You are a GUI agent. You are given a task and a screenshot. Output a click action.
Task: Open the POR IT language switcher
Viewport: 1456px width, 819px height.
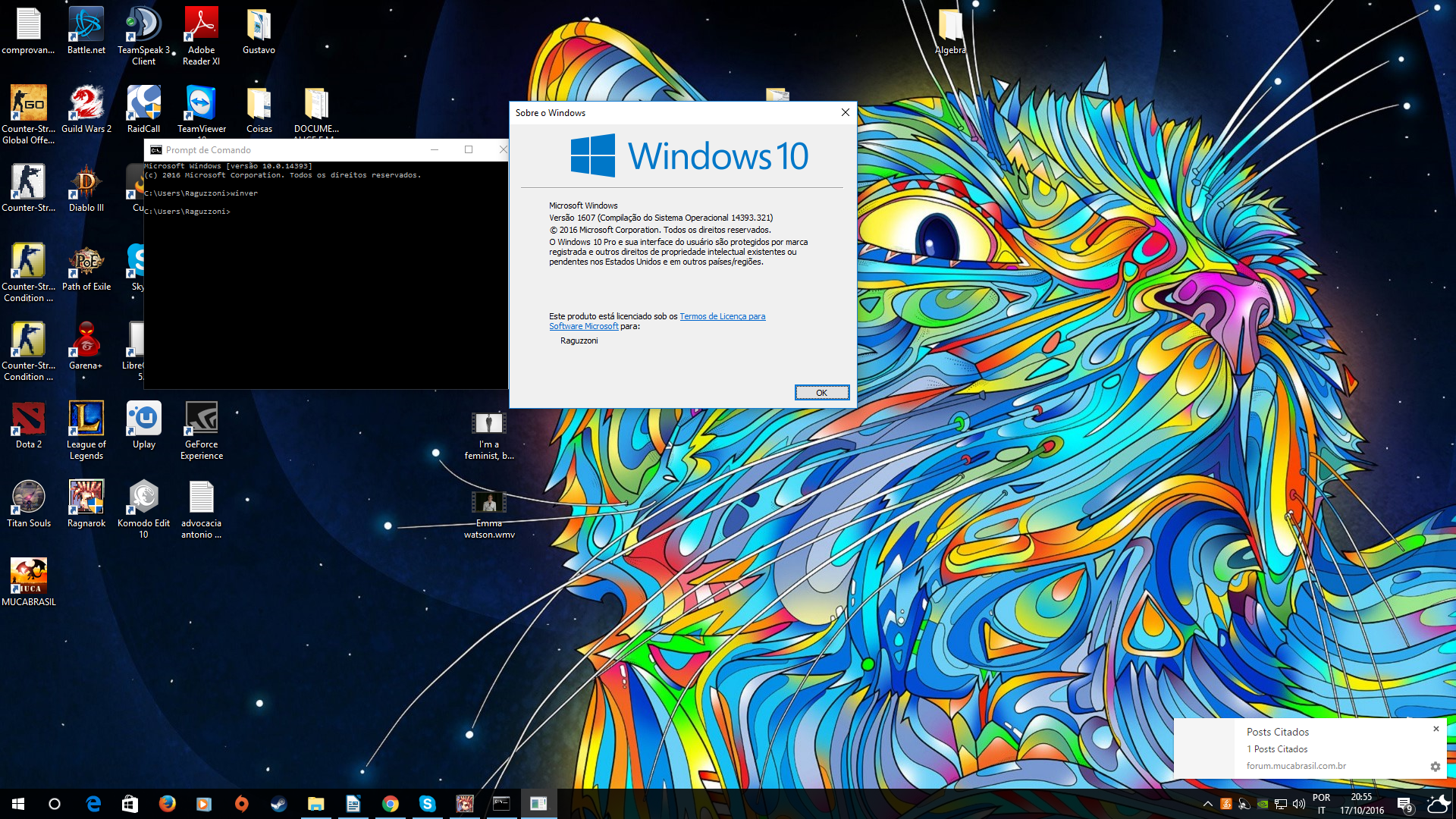1321,804
